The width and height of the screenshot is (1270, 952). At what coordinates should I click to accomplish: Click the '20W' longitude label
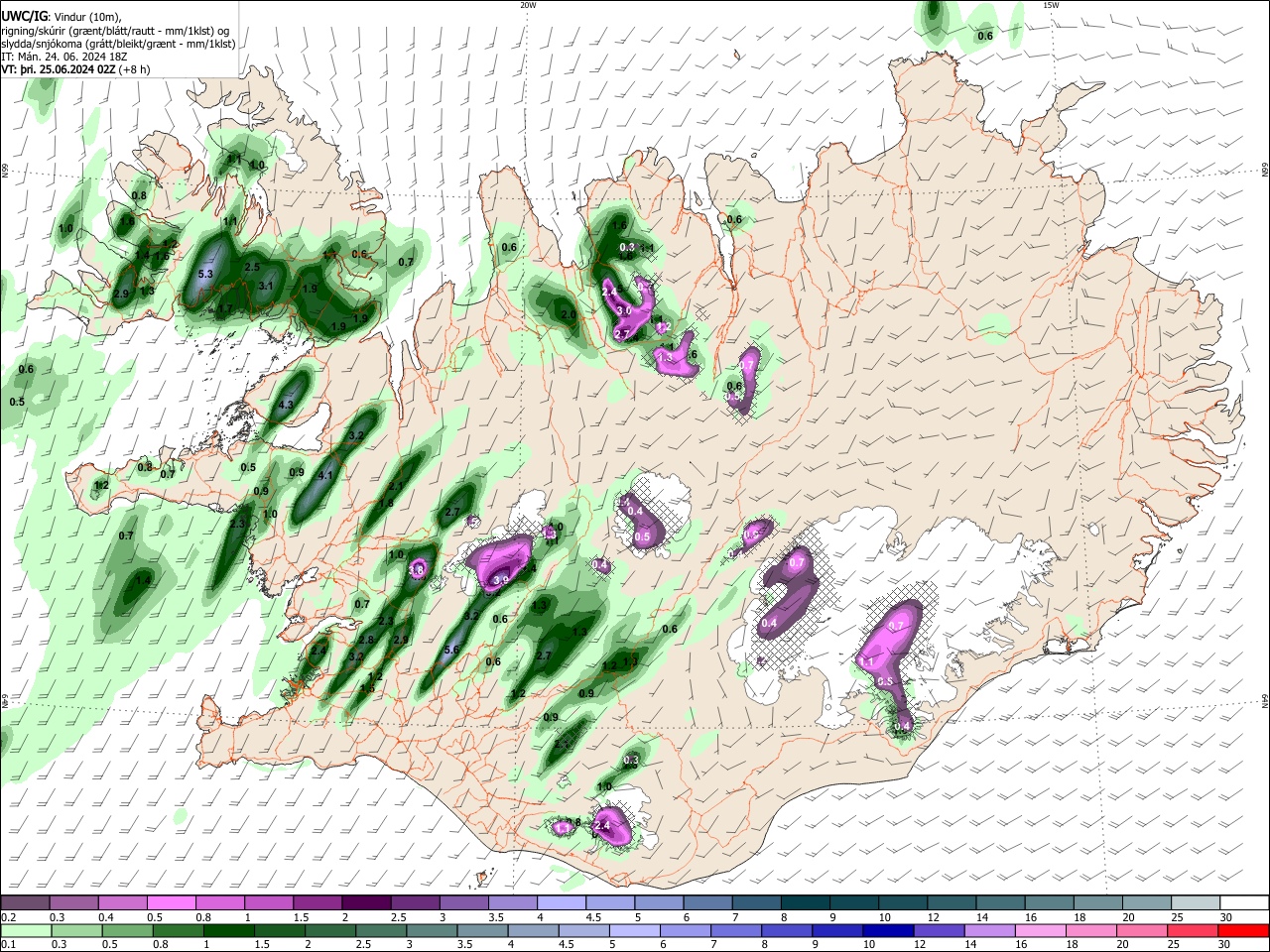528,5
